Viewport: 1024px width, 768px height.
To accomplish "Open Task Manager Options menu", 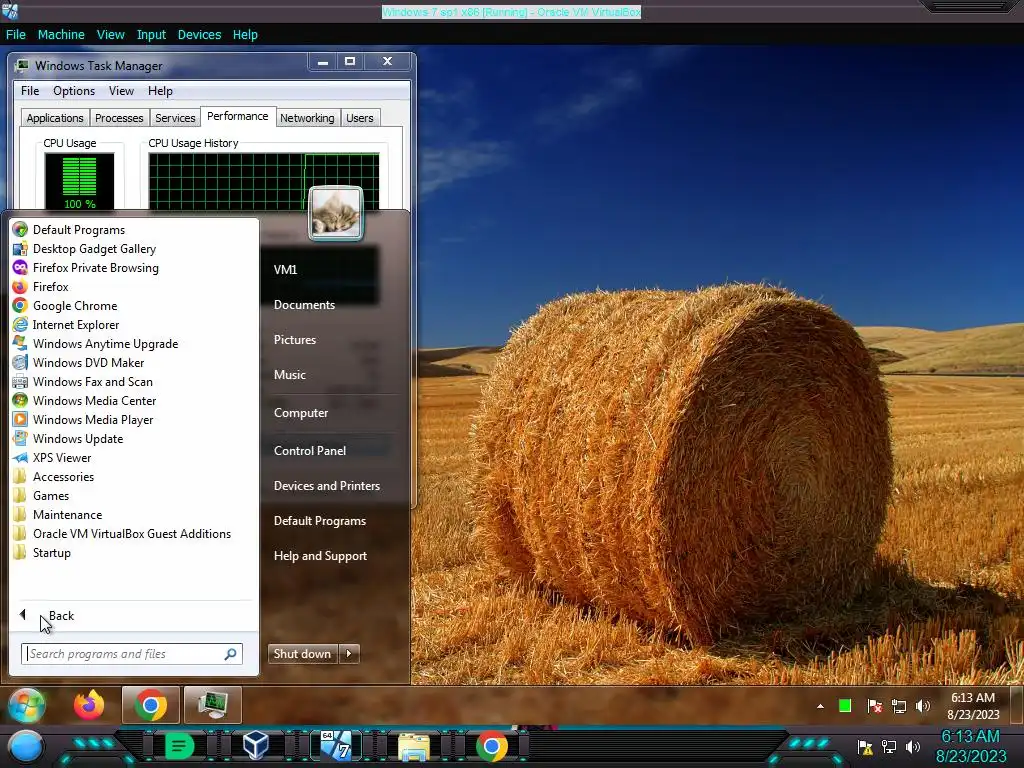I will point(74,91).
